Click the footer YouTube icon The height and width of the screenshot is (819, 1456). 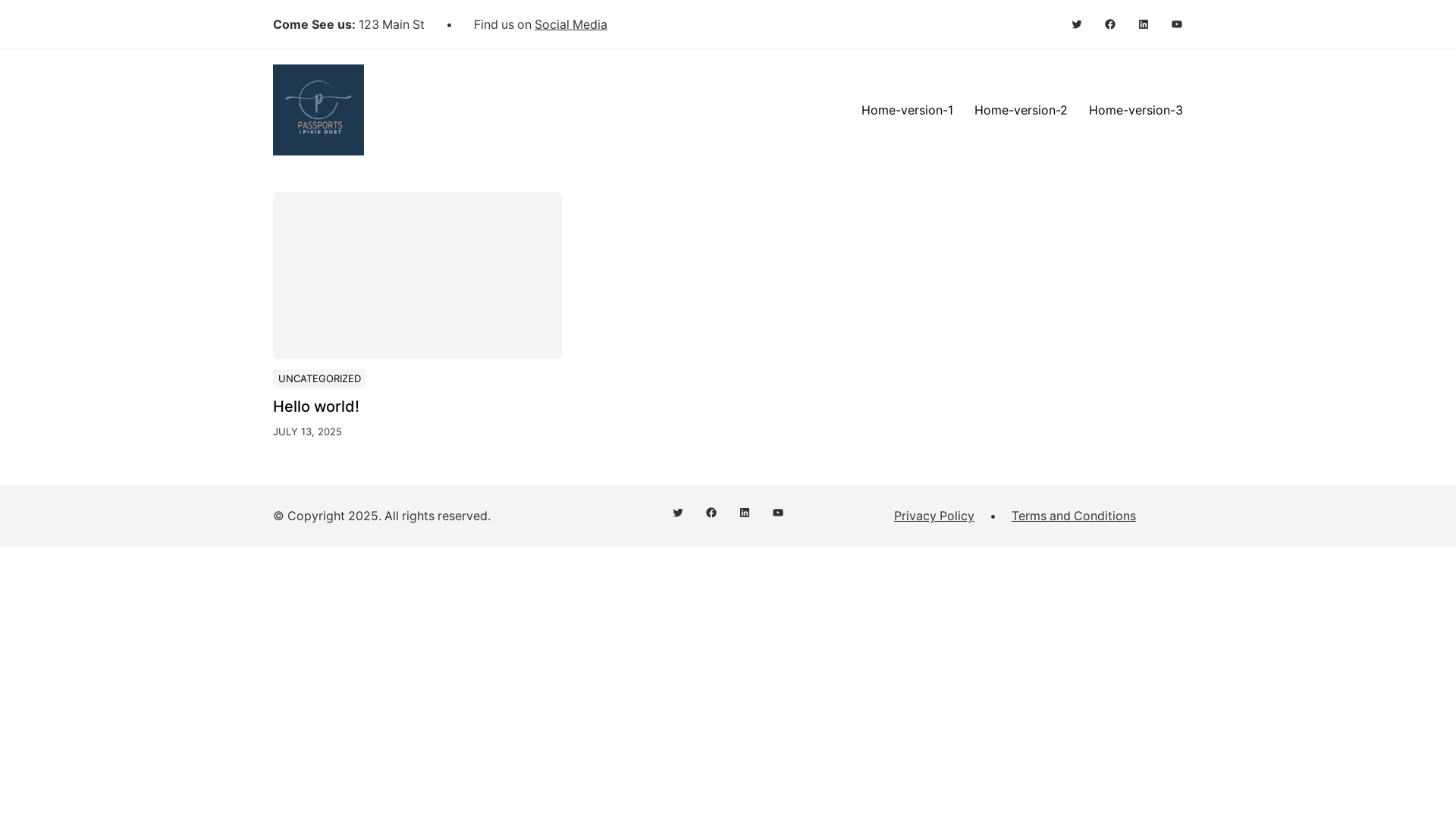778,513
